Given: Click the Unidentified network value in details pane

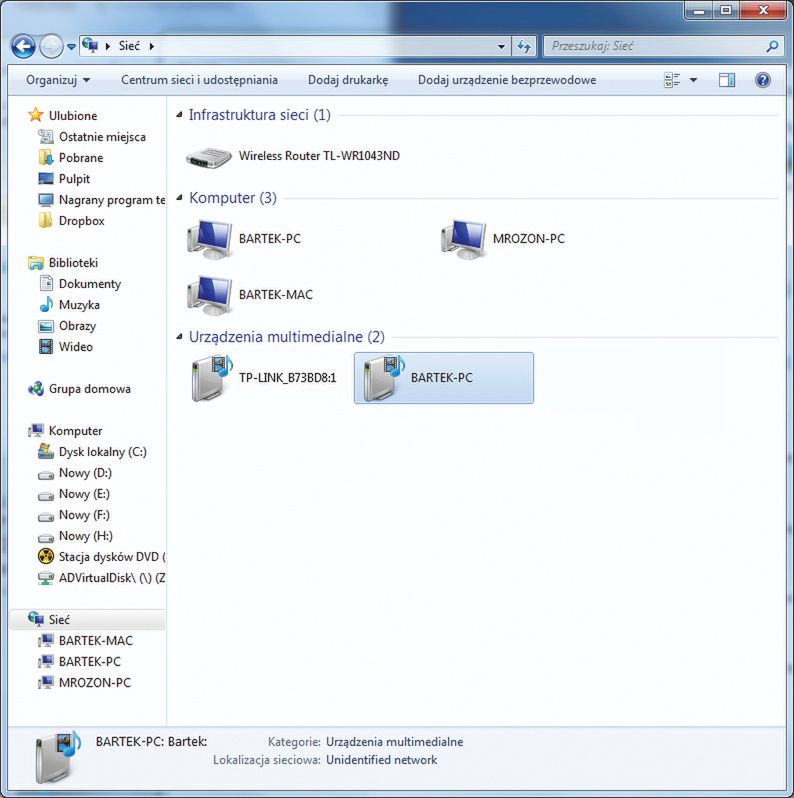Looking at the screenshot, I should 381,760.
